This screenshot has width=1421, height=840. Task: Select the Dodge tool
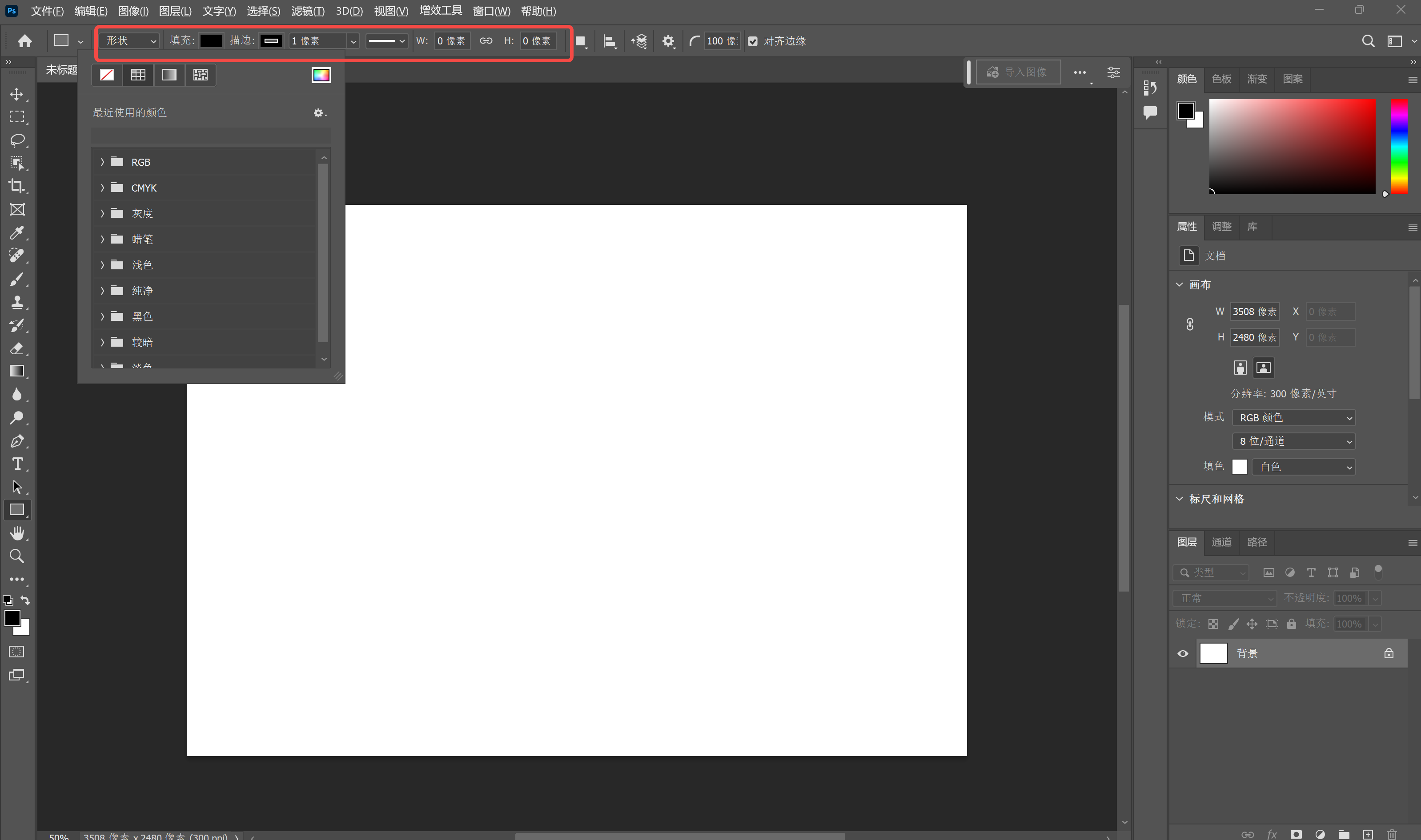(x=17, y=418)
